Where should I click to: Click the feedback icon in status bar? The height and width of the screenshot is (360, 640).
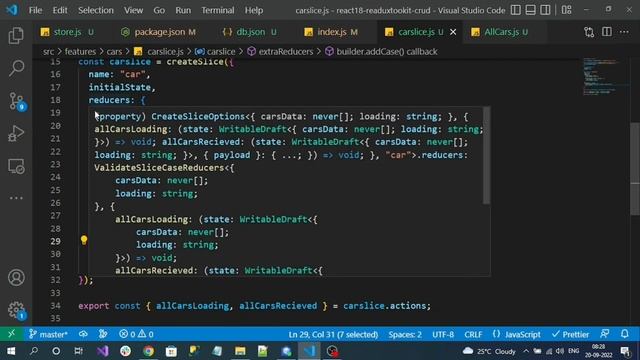pyautogui.click(x=604, y=334)
